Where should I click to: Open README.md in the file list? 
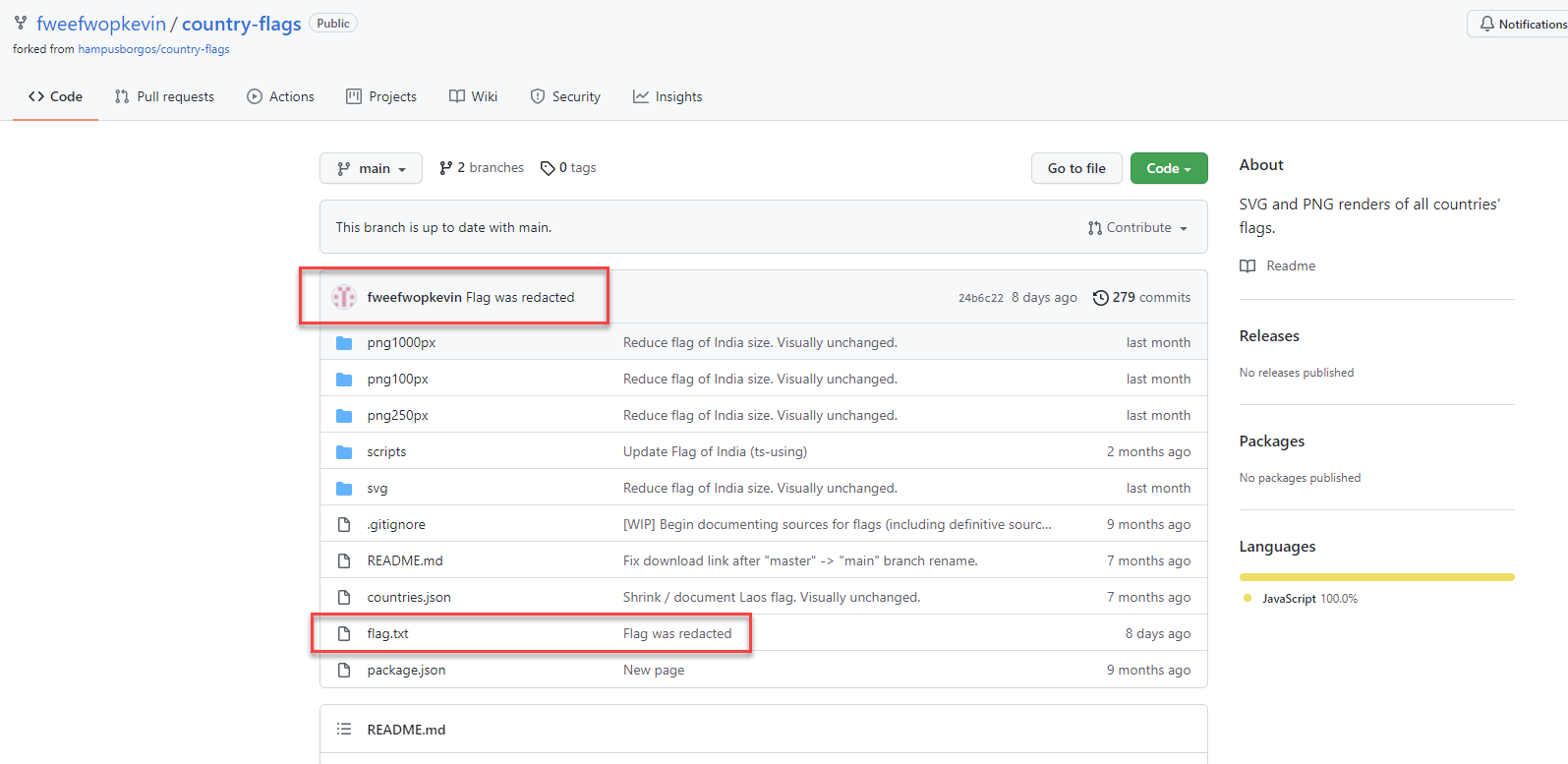[405, 561]
